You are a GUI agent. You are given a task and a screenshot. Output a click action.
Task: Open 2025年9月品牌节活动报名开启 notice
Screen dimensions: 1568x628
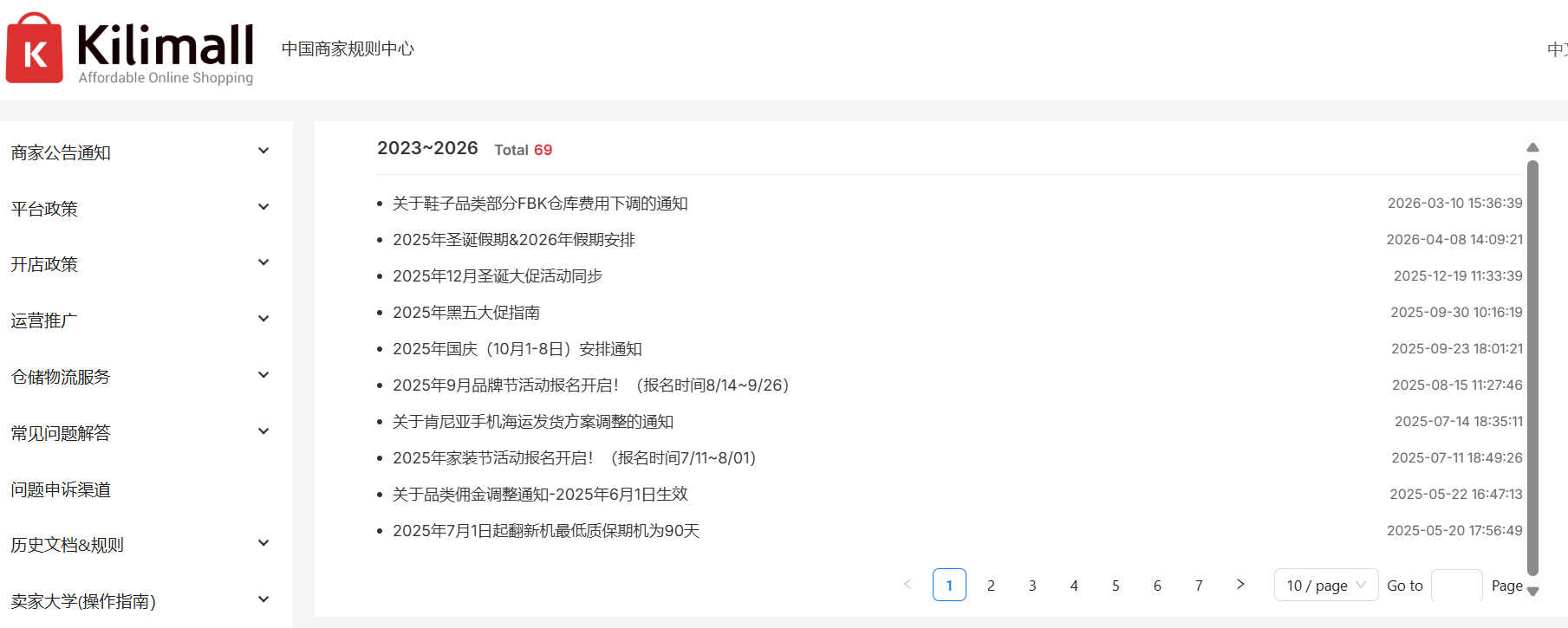tap(591, 385)
